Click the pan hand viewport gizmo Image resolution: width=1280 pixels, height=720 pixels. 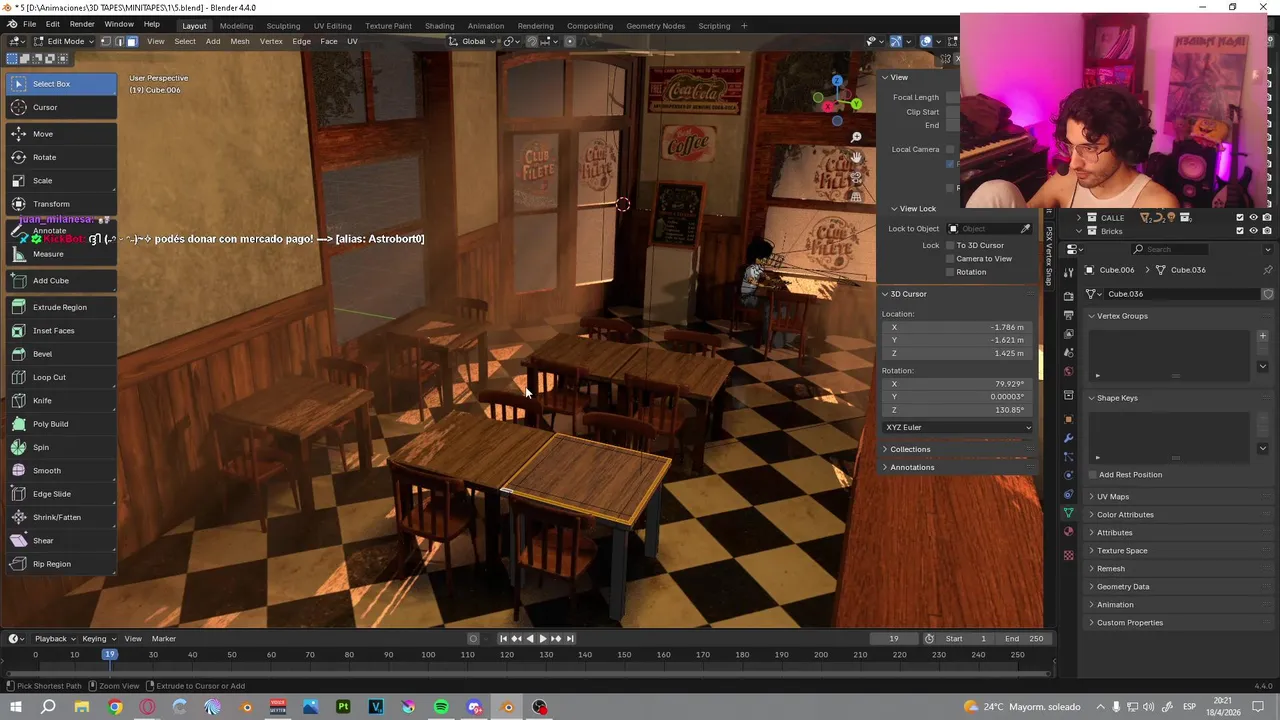point(856,157)
